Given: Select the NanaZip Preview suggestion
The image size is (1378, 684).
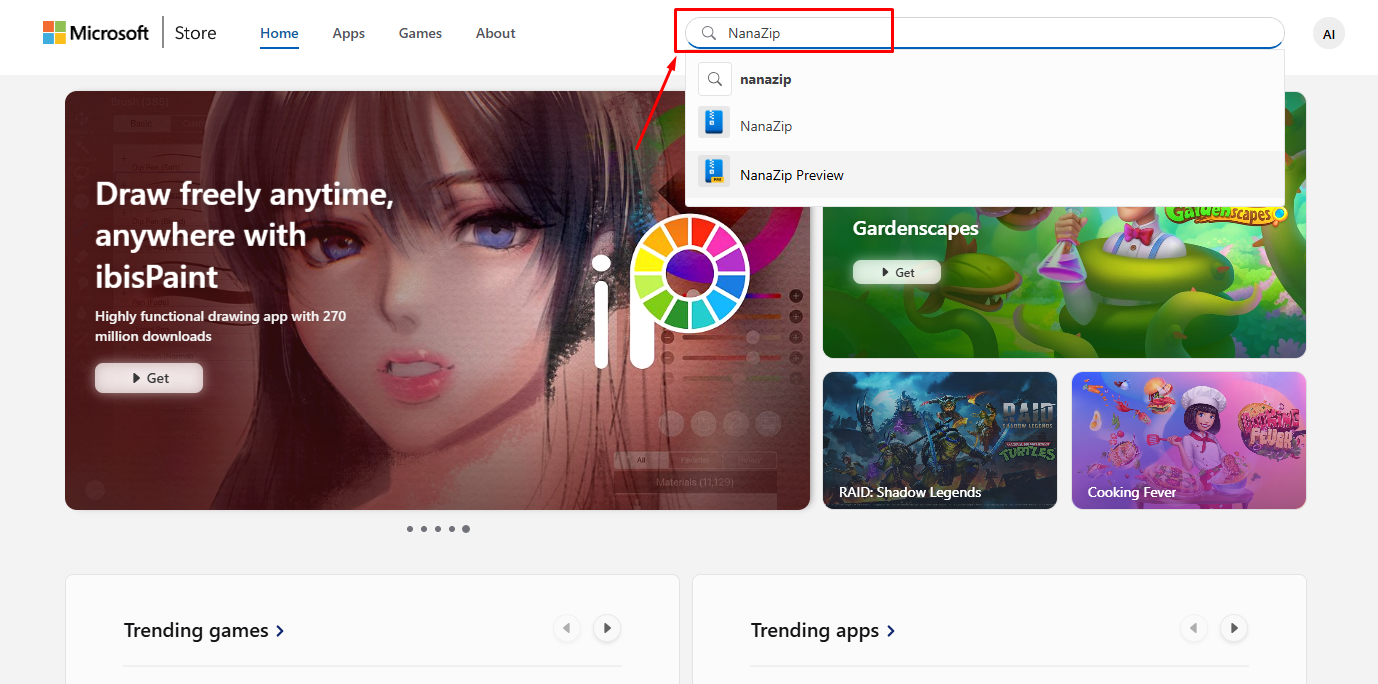Looking at the screenshot, I should coord(791,174).
